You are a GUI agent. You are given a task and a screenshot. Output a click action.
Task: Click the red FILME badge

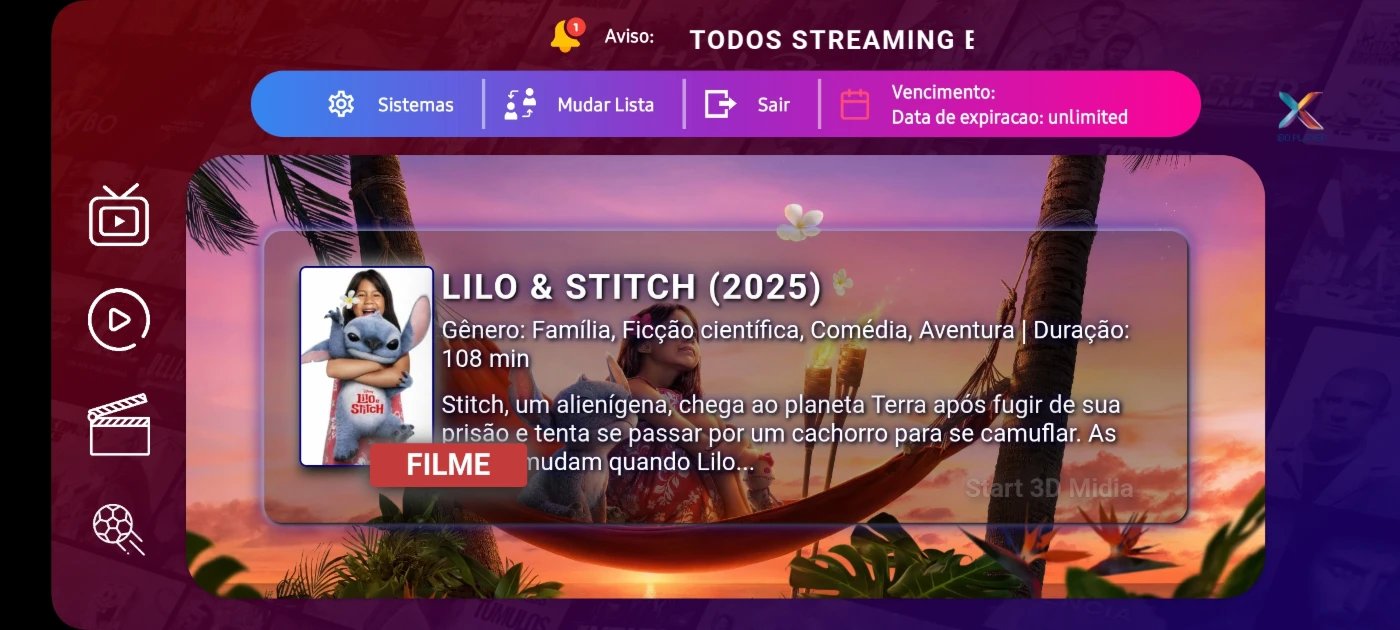(x=448, y=465)
